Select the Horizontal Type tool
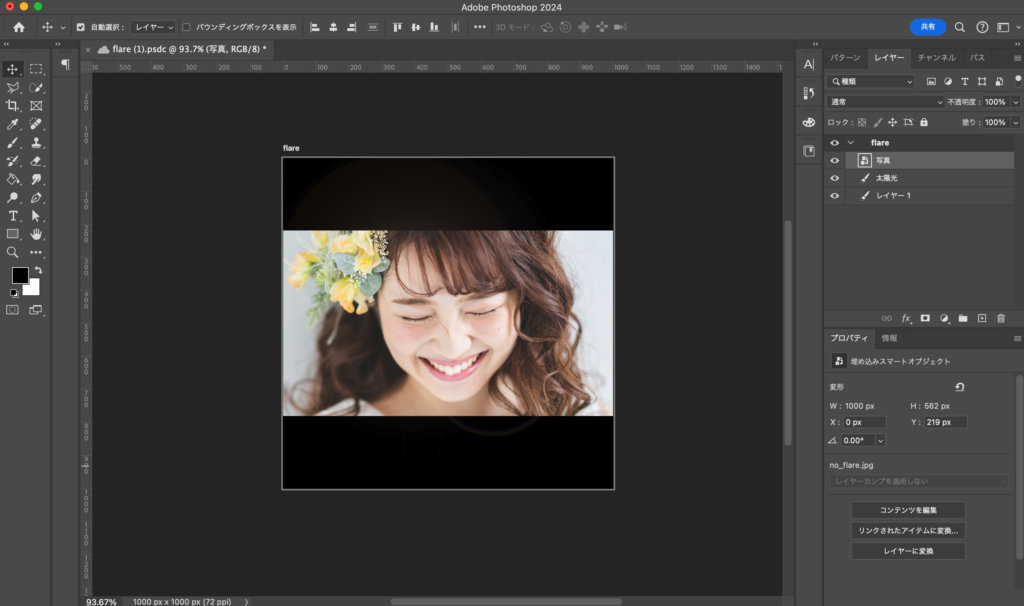 click(13, 216)
